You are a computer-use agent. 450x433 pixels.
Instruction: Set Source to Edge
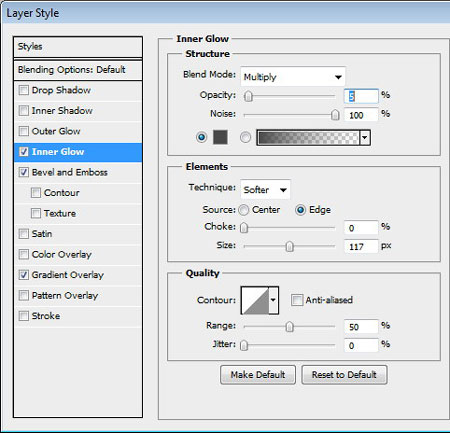(300, 210)
